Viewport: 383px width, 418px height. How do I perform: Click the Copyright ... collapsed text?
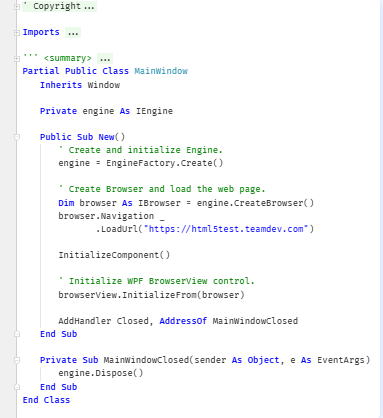point(59,6)
